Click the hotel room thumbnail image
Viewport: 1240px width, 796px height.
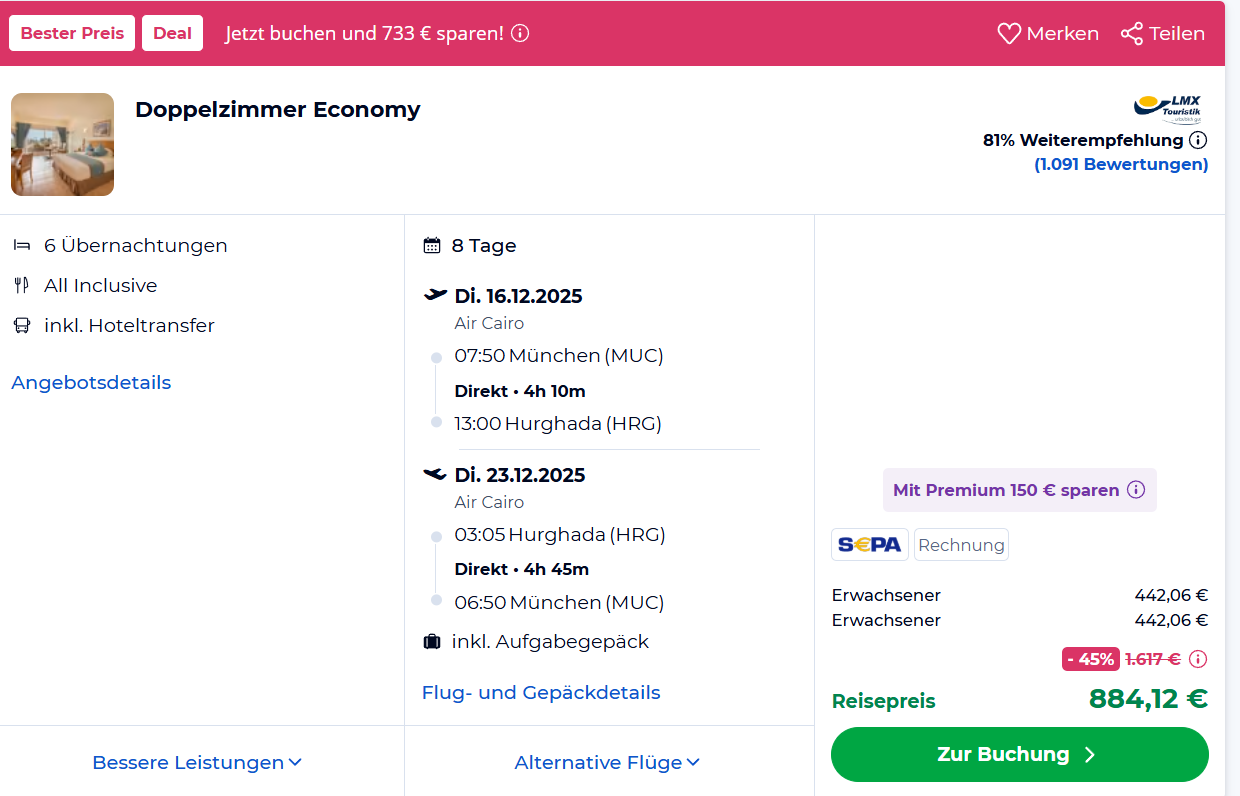point(62,144)
